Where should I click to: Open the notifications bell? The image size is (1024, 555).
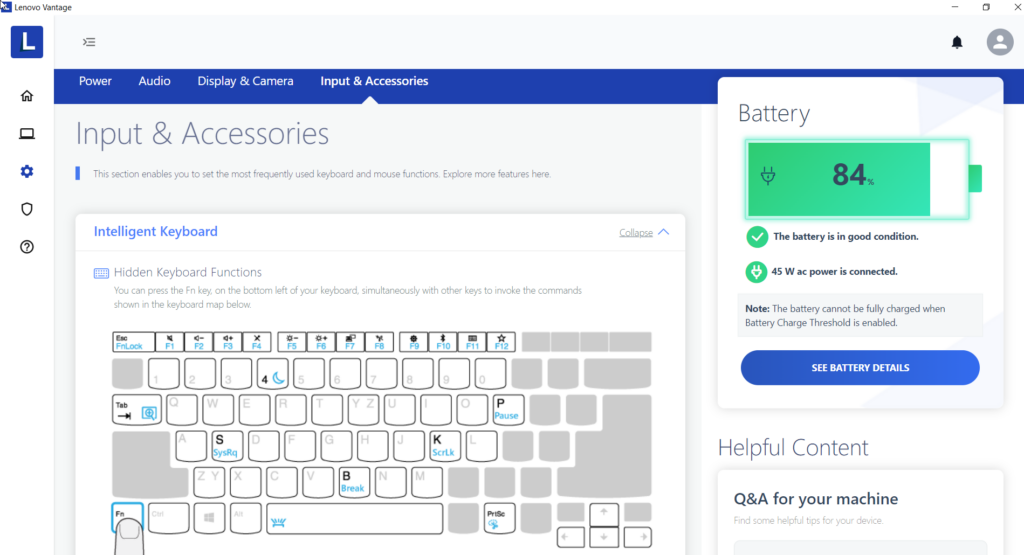point(957,42)
